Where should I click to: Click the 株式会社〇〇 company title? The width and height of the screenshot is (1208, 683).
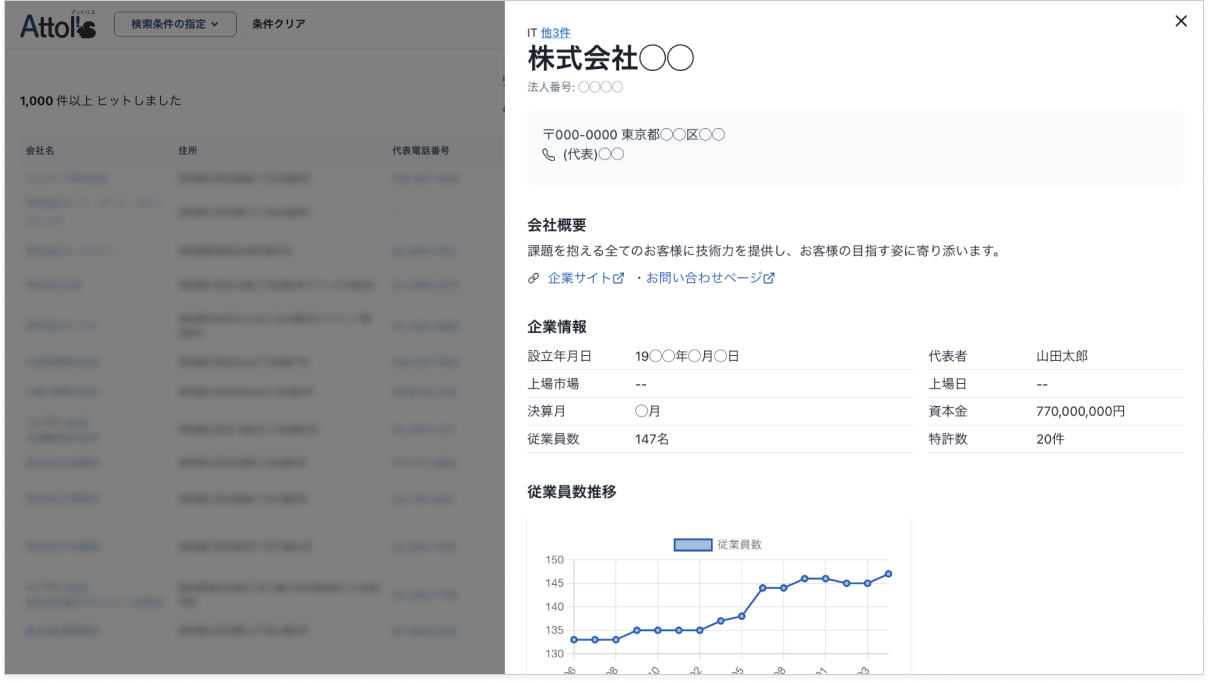(611, 59)
